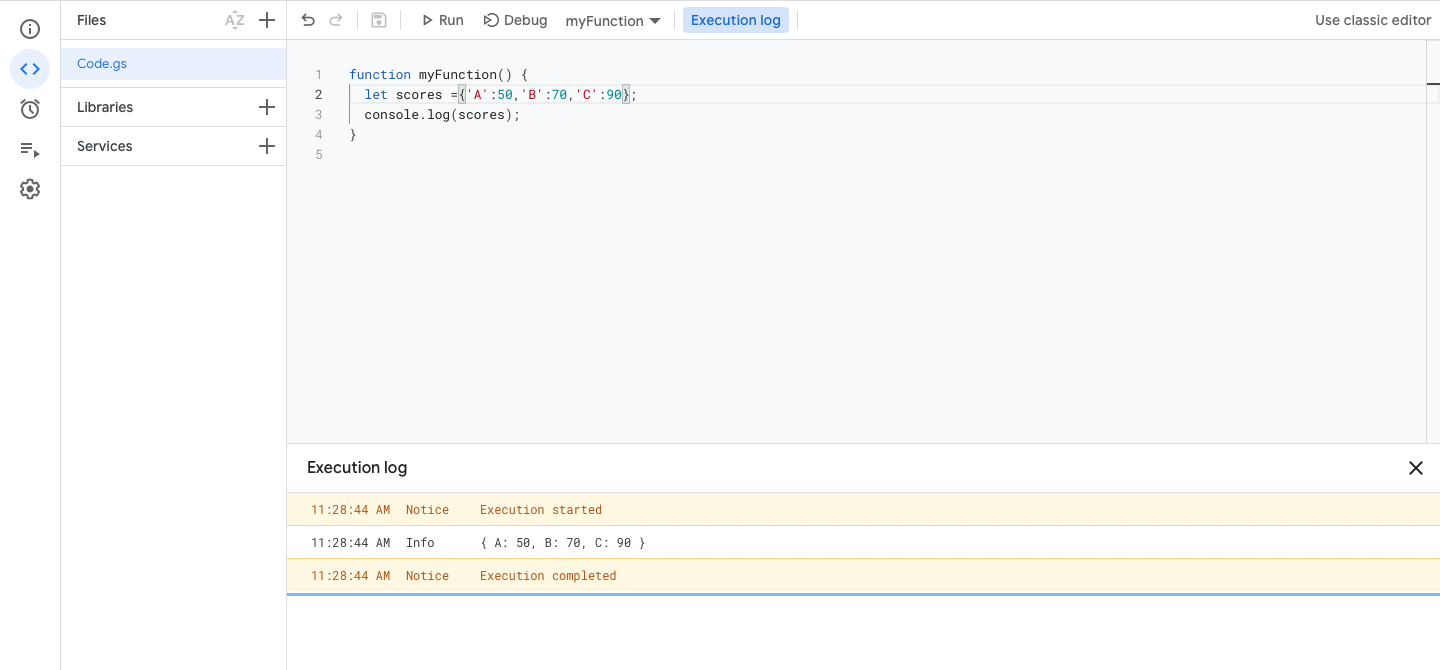Select Code.gs file in Files list
The width and height of the screenshot is (1440, 670).
pos(102,64)
